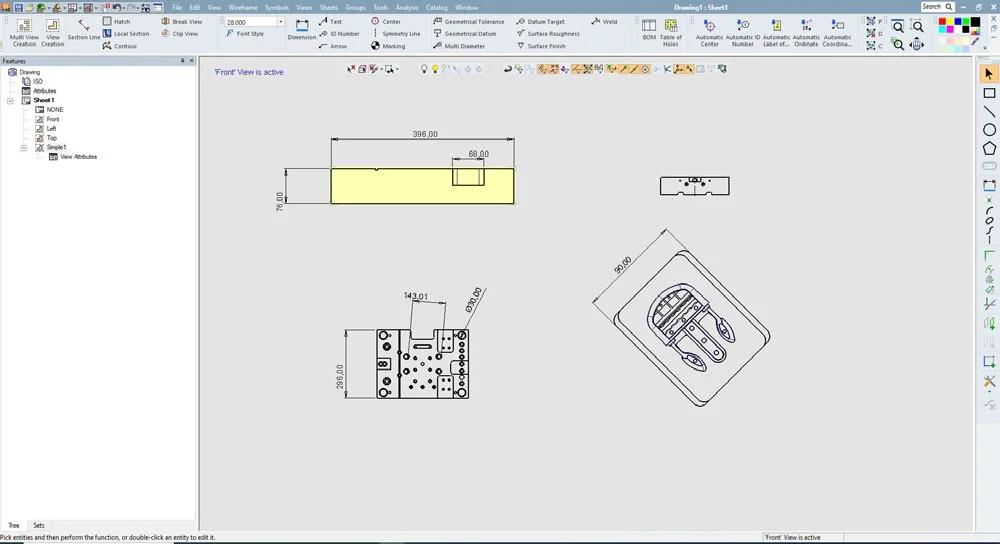Viewport: 1000px width, 544px height.
Task: Select the Contour tool
Action: point(120,46)
